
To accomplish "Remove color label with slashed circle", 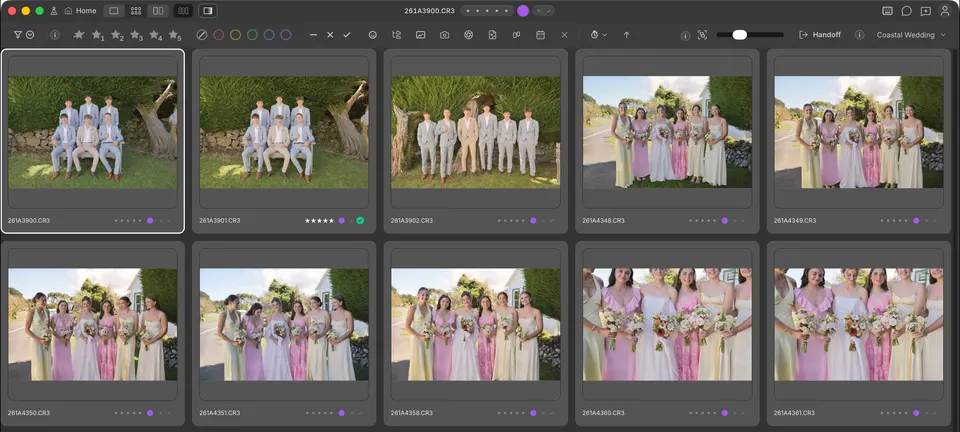I will (x=201, y=35).
